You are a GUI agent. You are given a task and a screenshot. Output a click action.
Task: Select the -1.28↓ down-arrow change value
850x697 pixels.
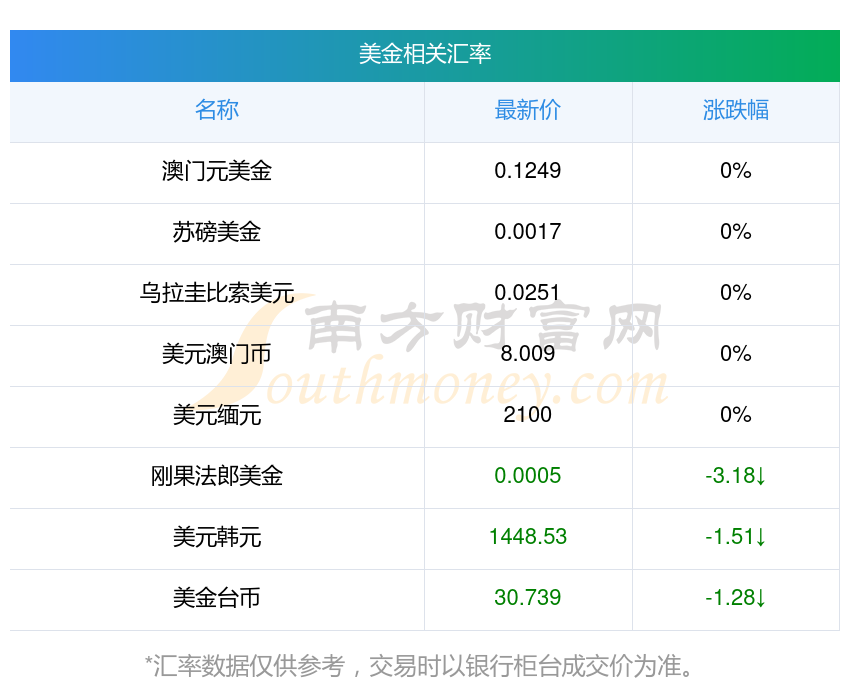(x=736, y=598)
